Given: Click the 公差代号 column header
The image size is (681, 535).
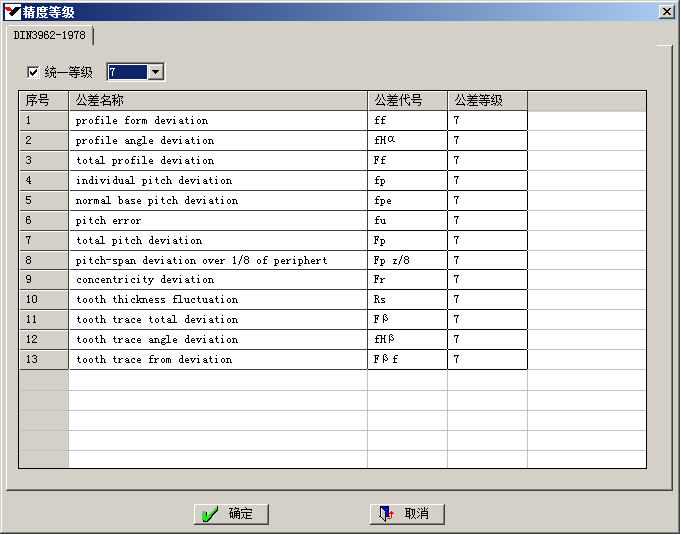Looking at the screenshot, I should coord(407,100).
